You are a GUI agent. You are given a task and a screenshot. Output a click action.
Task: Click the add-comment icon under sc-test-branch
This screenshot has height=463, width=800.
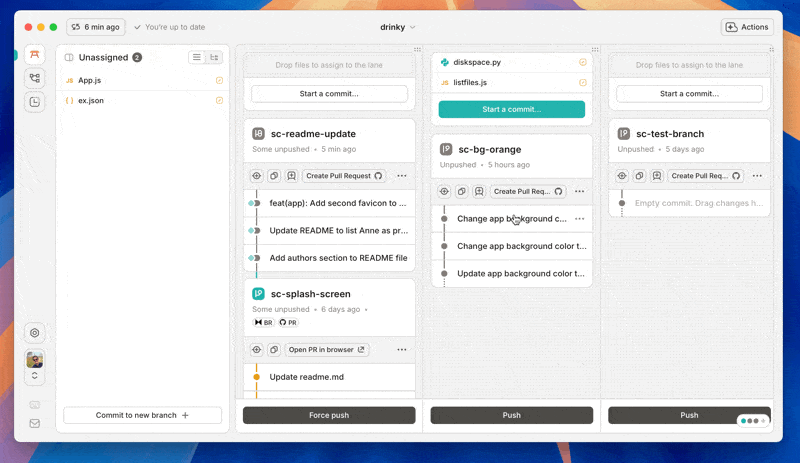click(656, 176)
